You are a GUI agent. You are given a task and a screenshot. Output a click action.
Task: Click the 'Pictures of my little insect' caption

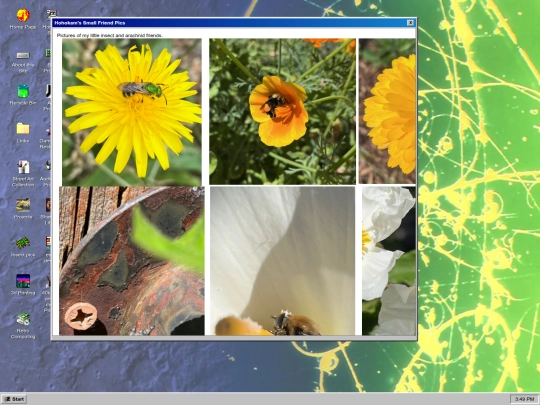click(110, 35)
